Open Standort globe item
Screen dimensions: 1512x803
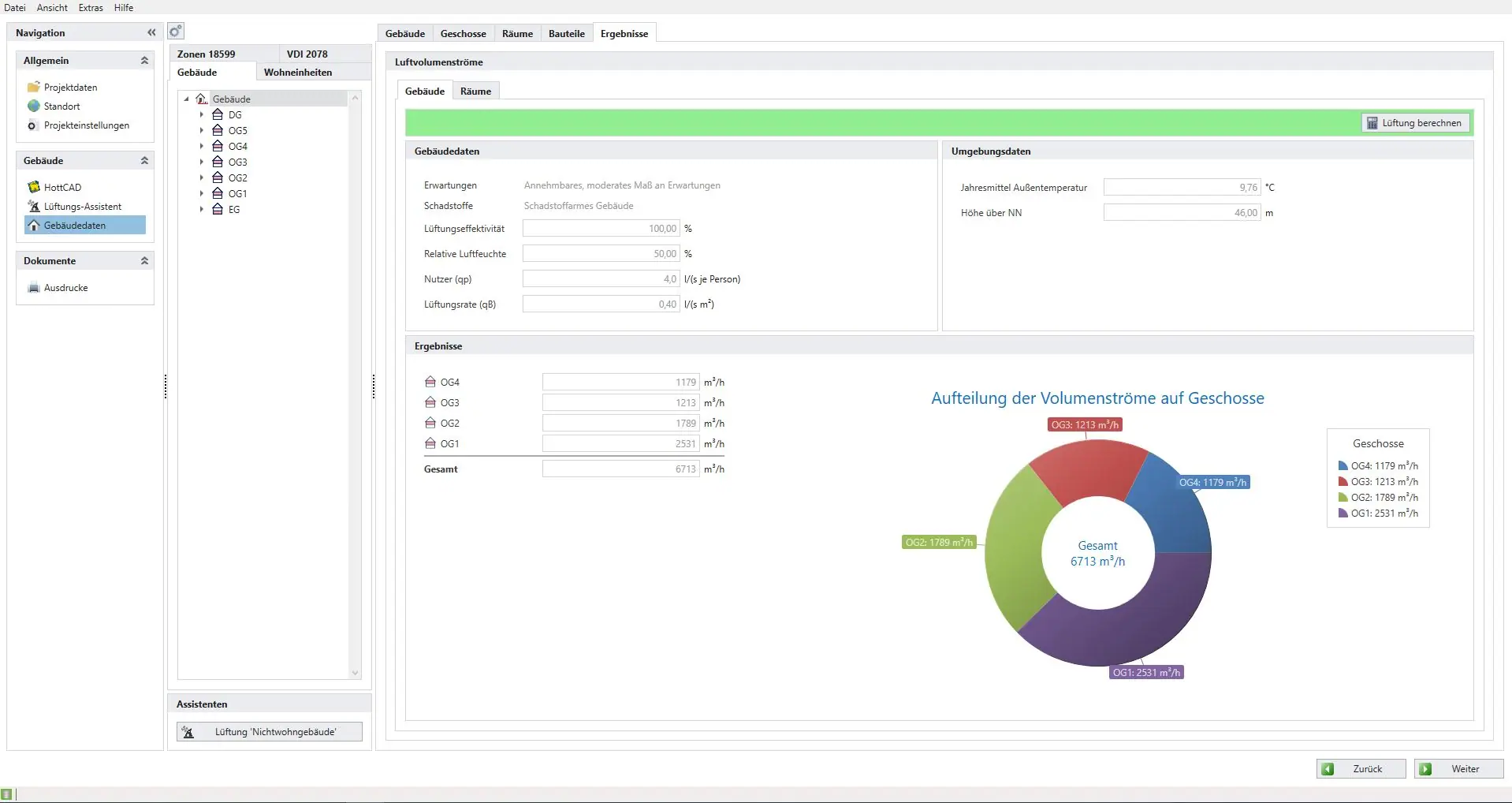click(x=61, y=106)
